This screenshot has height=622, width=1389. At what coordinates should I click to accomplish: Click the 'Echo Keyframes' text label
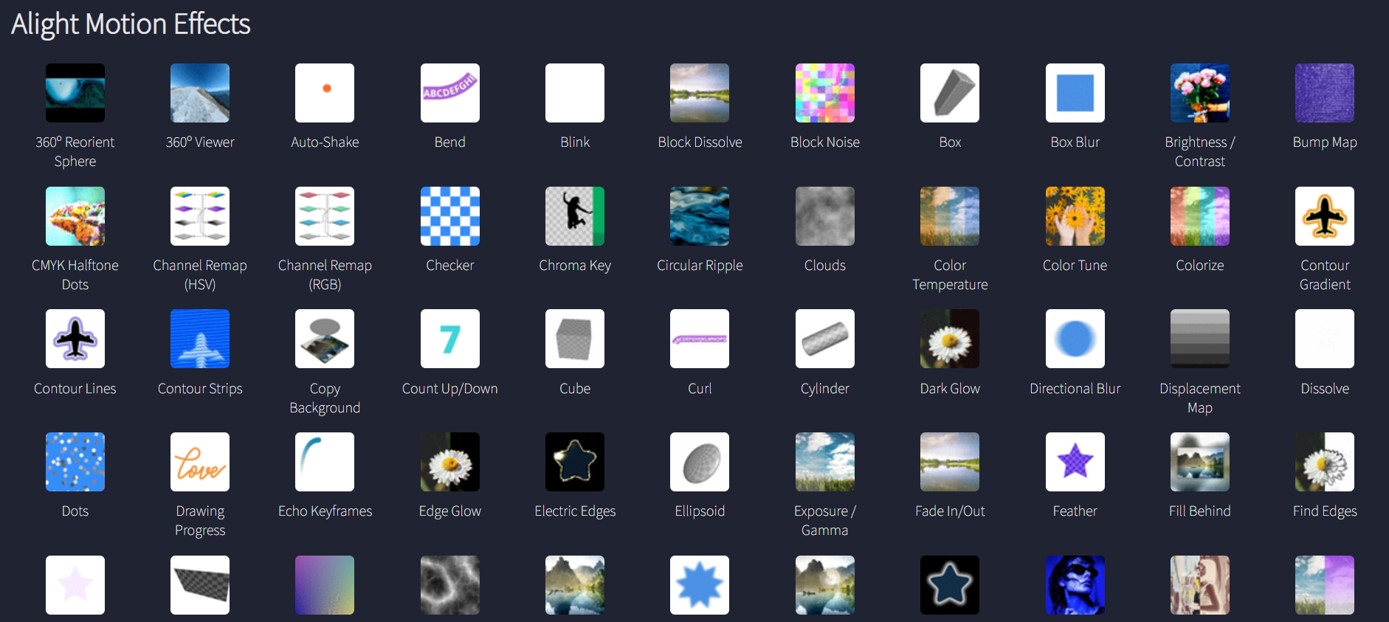(325, 511)
